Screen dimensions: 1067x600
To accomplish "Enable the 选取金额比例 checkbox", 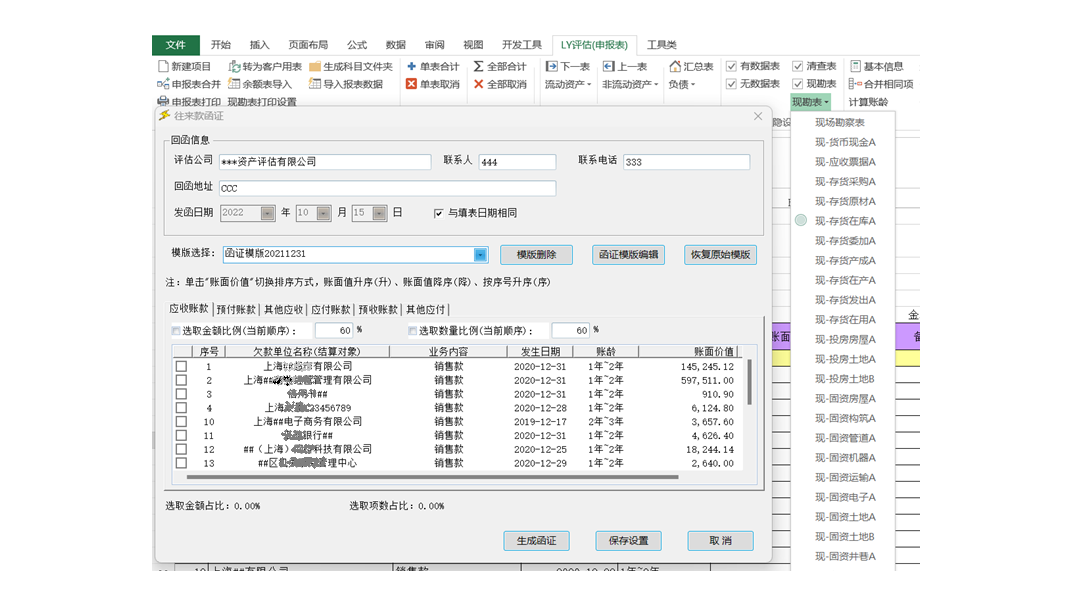I will [176, 331].
